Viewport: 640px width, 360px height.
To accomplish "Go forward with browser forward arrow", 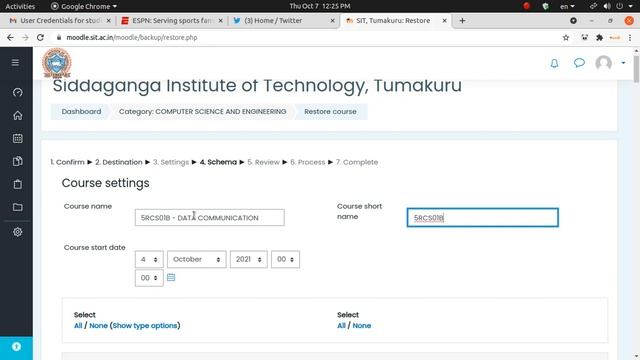I will click(x=25, y=38).
